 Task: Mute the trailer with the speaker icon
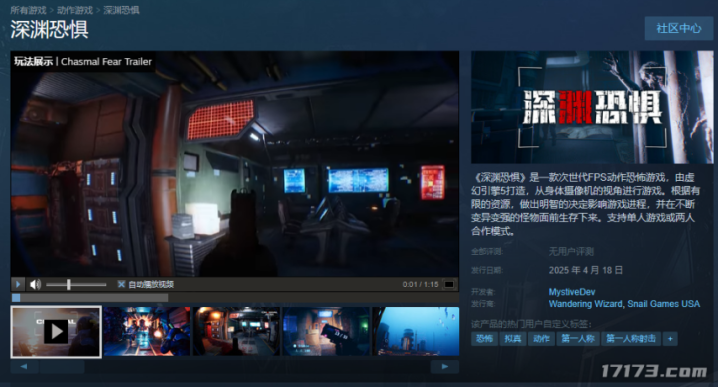pyautogui.click(x=35, y=284)
